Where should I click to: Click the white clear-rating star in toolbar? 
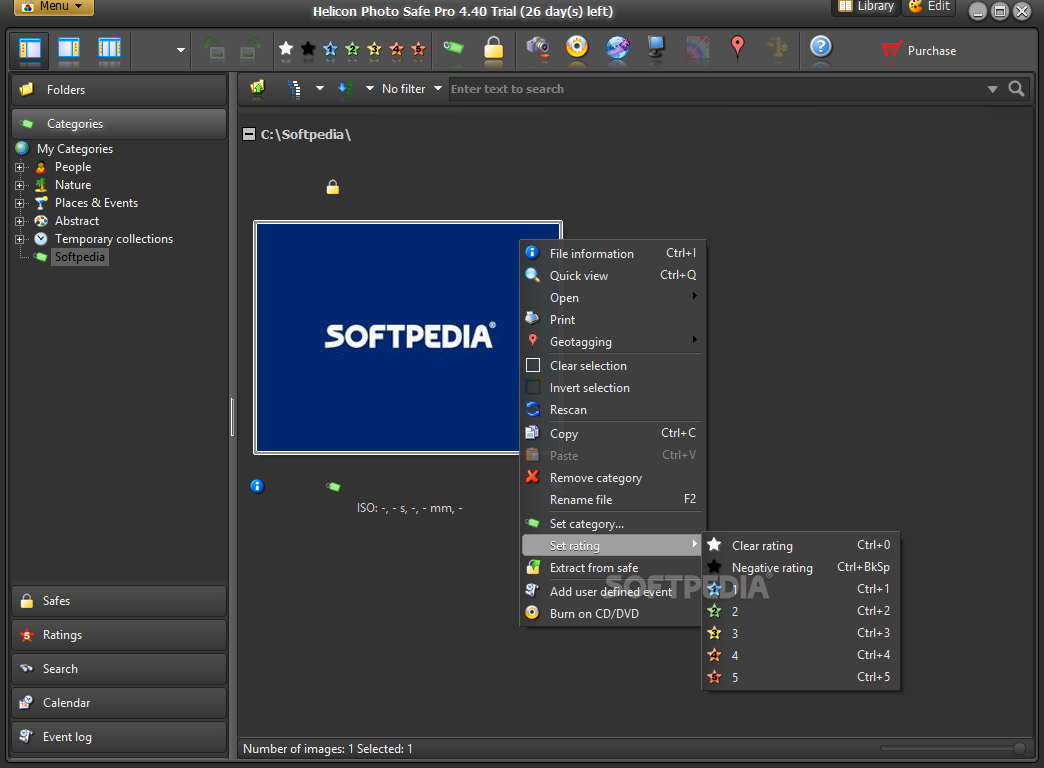[286, 49]
